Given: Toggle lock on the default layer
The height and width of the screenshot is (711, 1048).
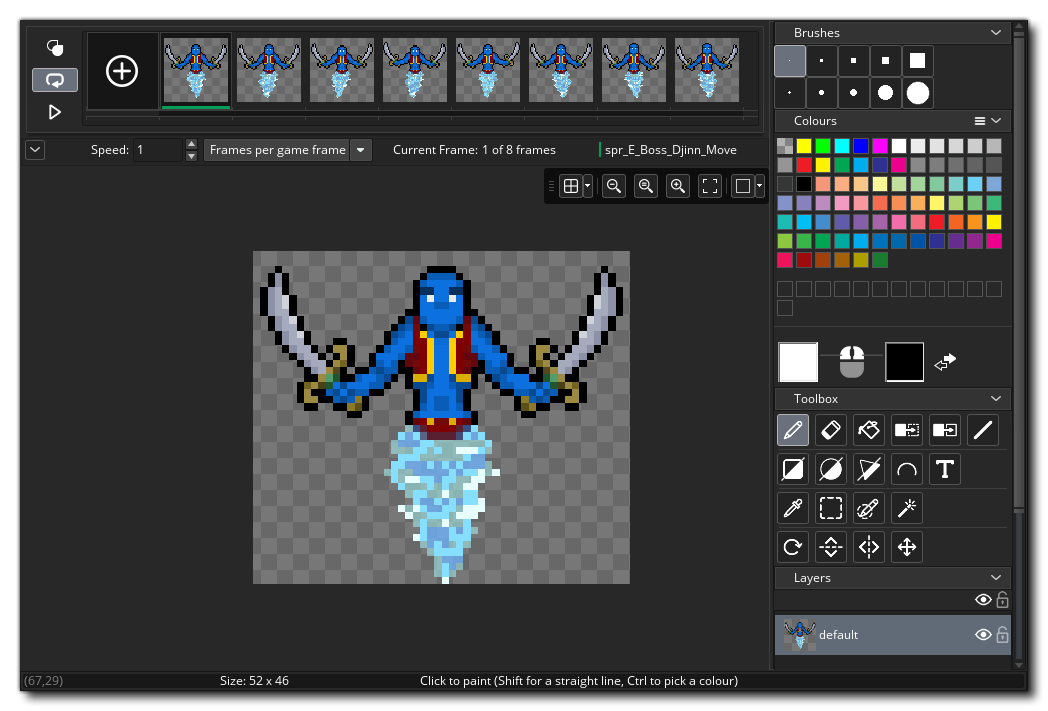Looking at the screenshot, I should point(1002,635).
